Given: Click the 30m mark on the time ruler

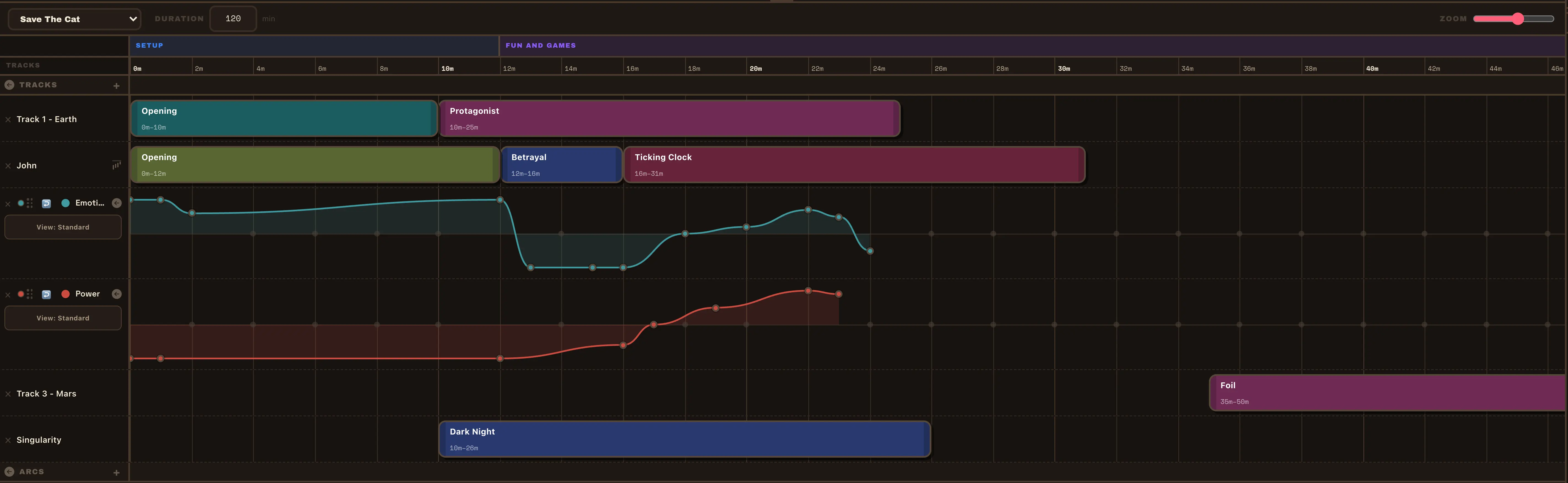Looking at the screenshot, I should 1064,69.
